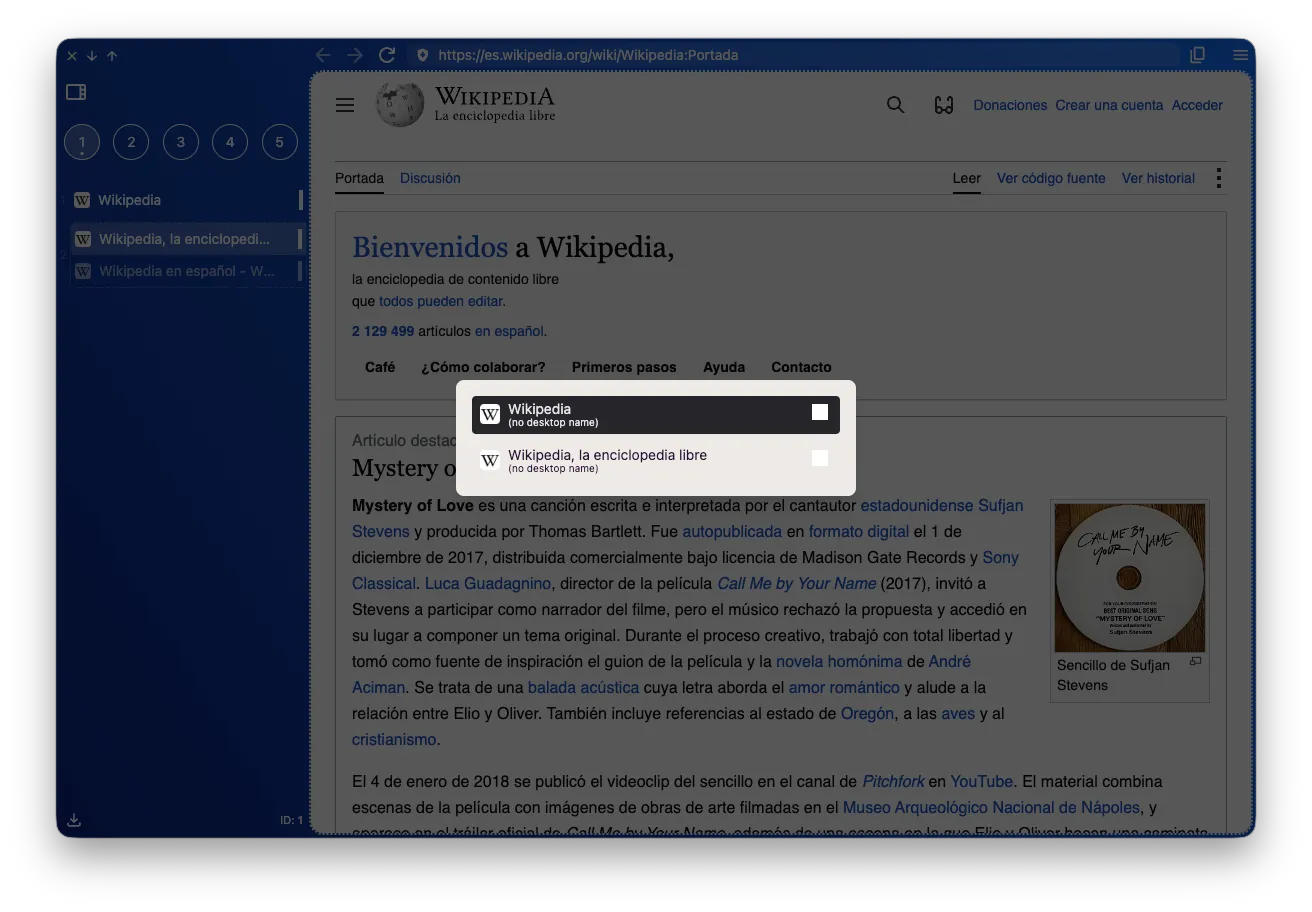The image size is (1312, 912).
Task: Click the up arrow in the title bar
Action: click(x=112, y=56)
